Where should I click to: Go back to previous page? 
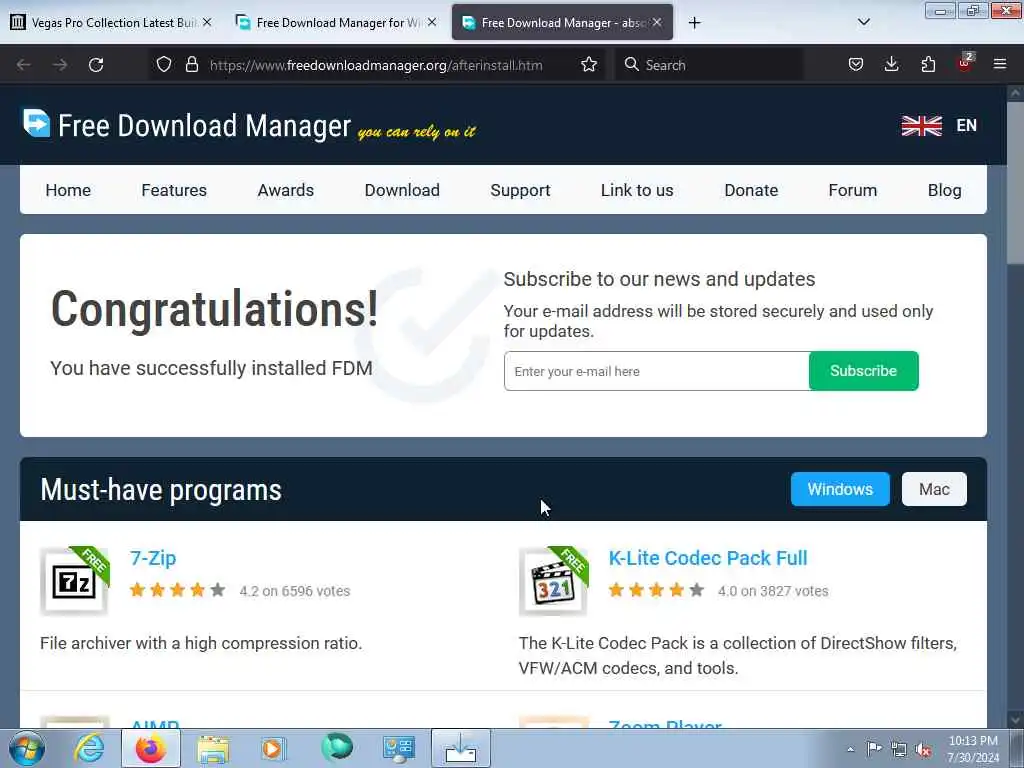click(24, 65)
